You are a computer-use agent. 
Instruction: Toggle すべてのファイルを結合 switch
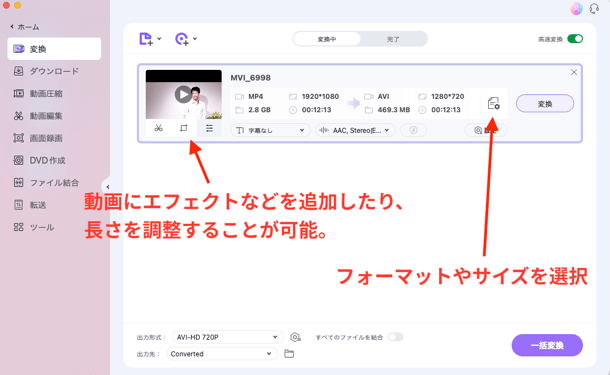(x=395, y=337)
